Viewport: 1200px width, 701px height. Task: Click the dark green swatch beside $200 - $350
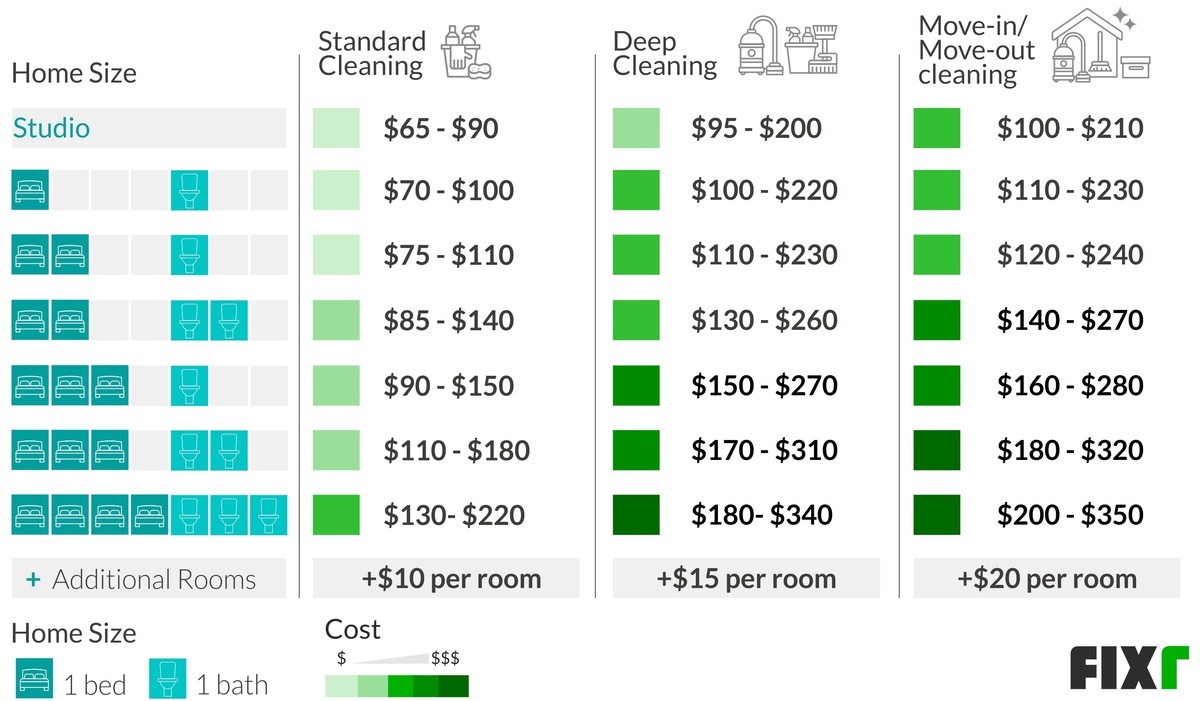937,515
